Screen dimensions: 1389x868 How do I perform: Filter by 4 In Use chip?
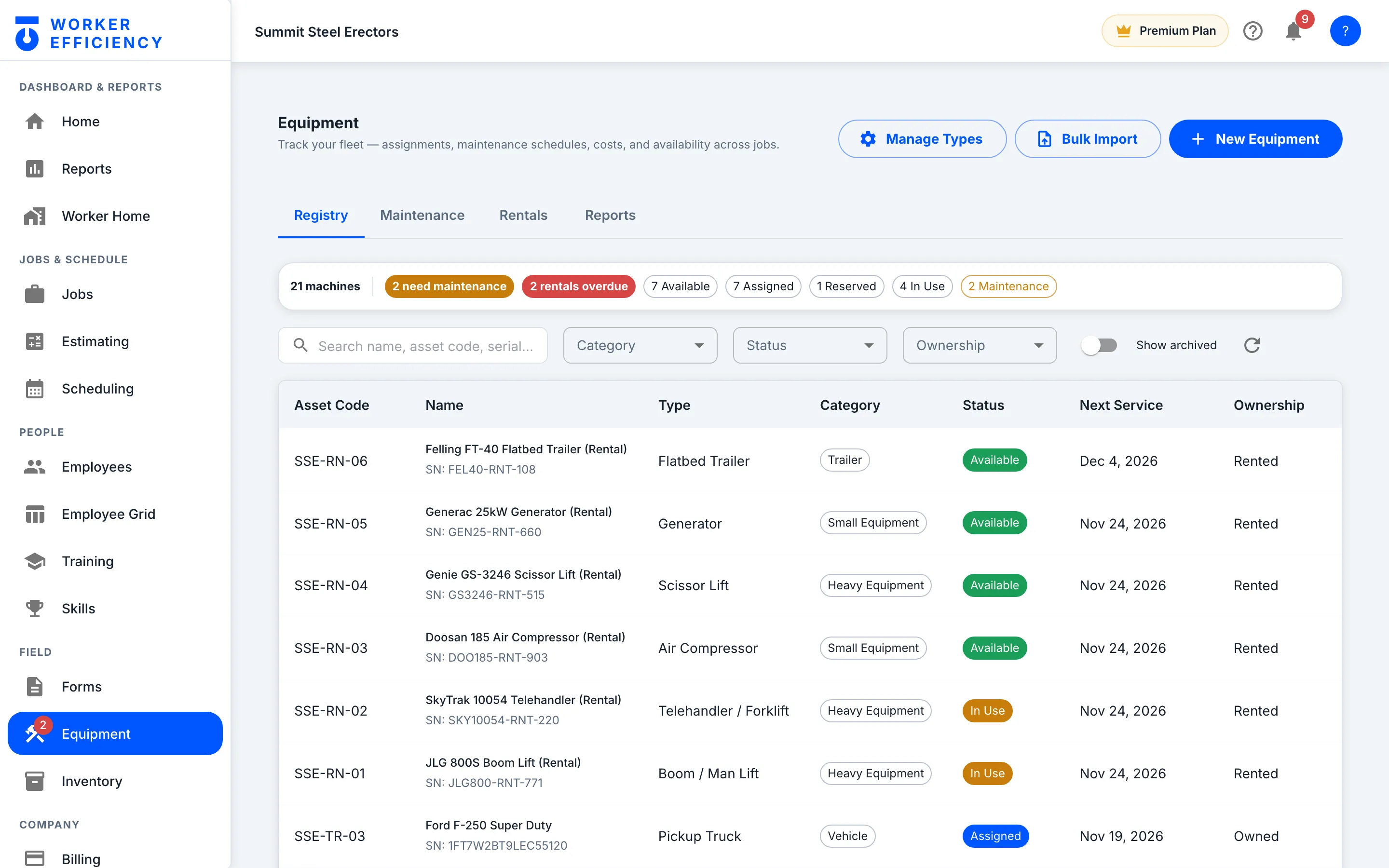(x=922, y=286)
